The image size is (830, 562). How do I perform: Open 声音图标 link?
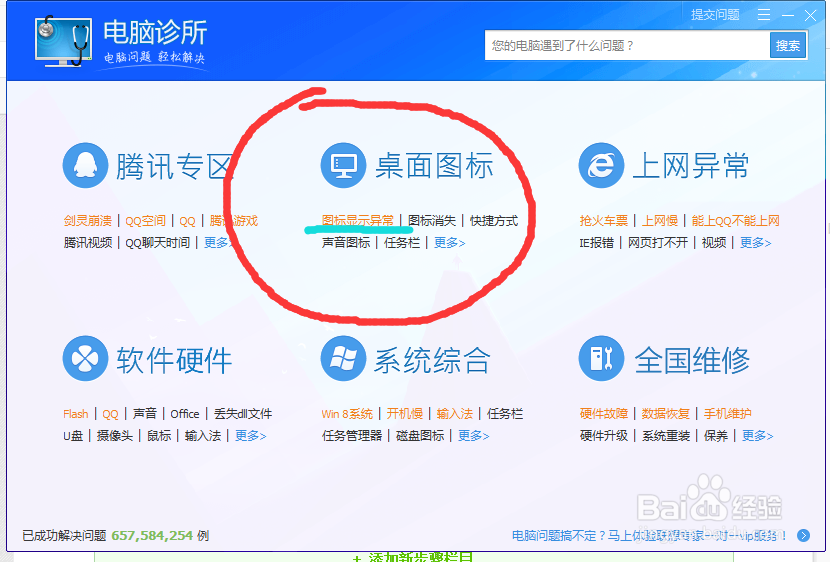346,242
